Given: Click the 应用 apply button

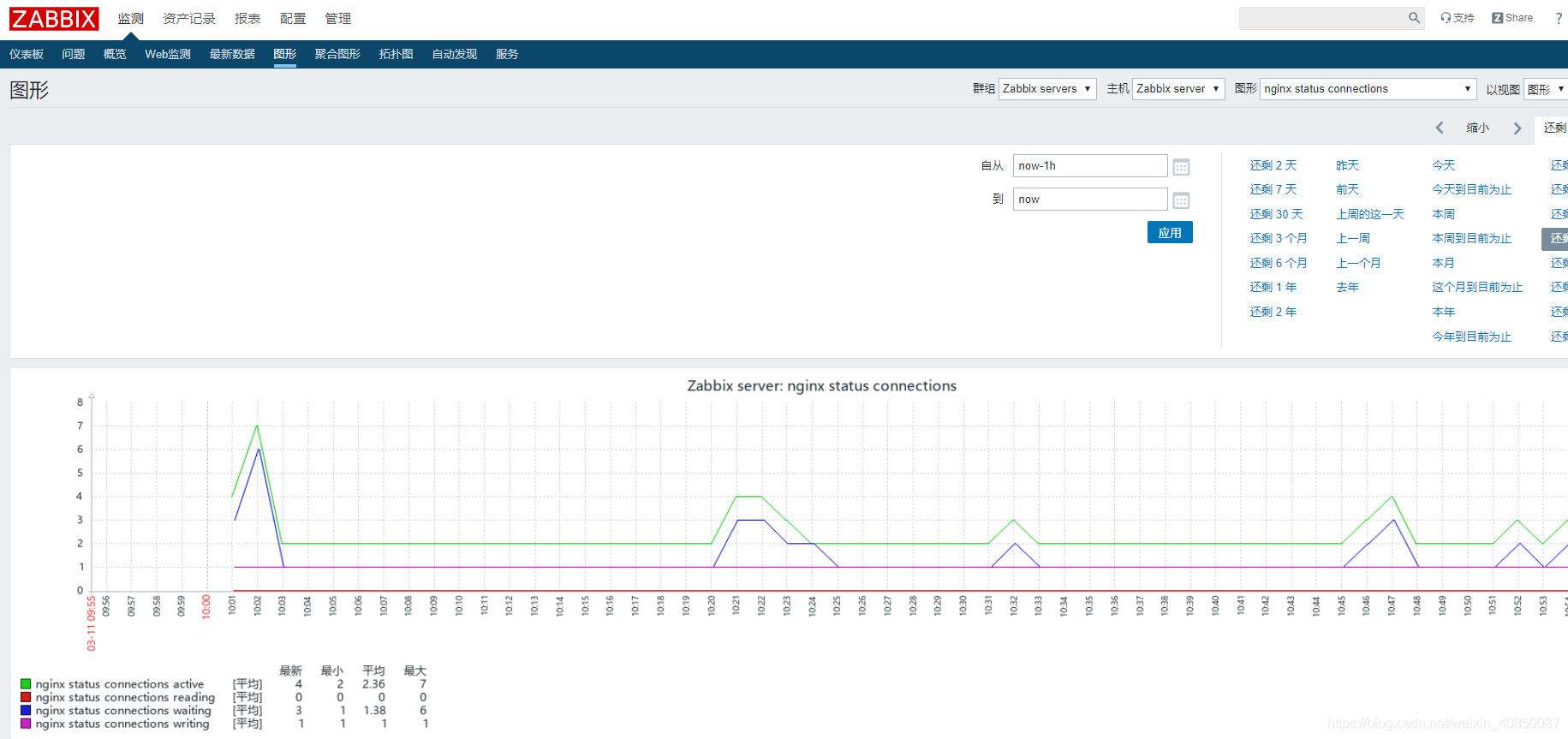Looking at the screenshot, I should coord(1170,232).
